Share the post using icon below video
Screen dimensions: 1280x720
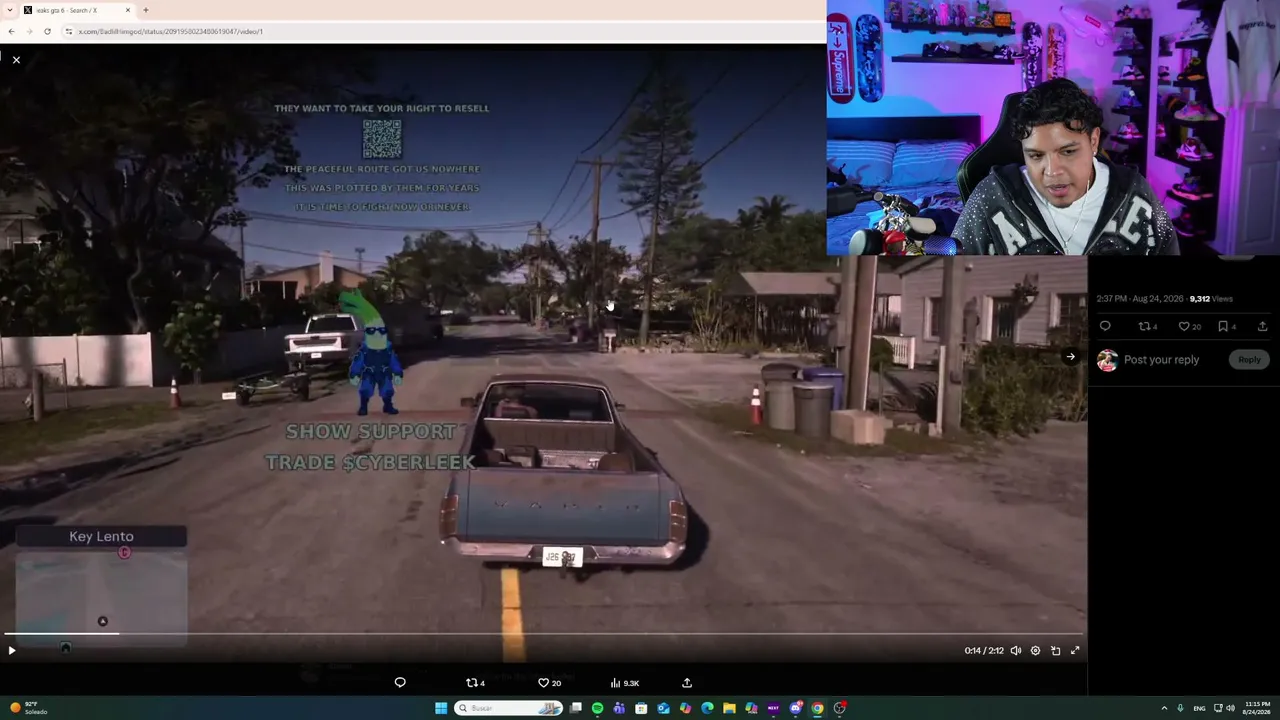[x=687, y=683]
